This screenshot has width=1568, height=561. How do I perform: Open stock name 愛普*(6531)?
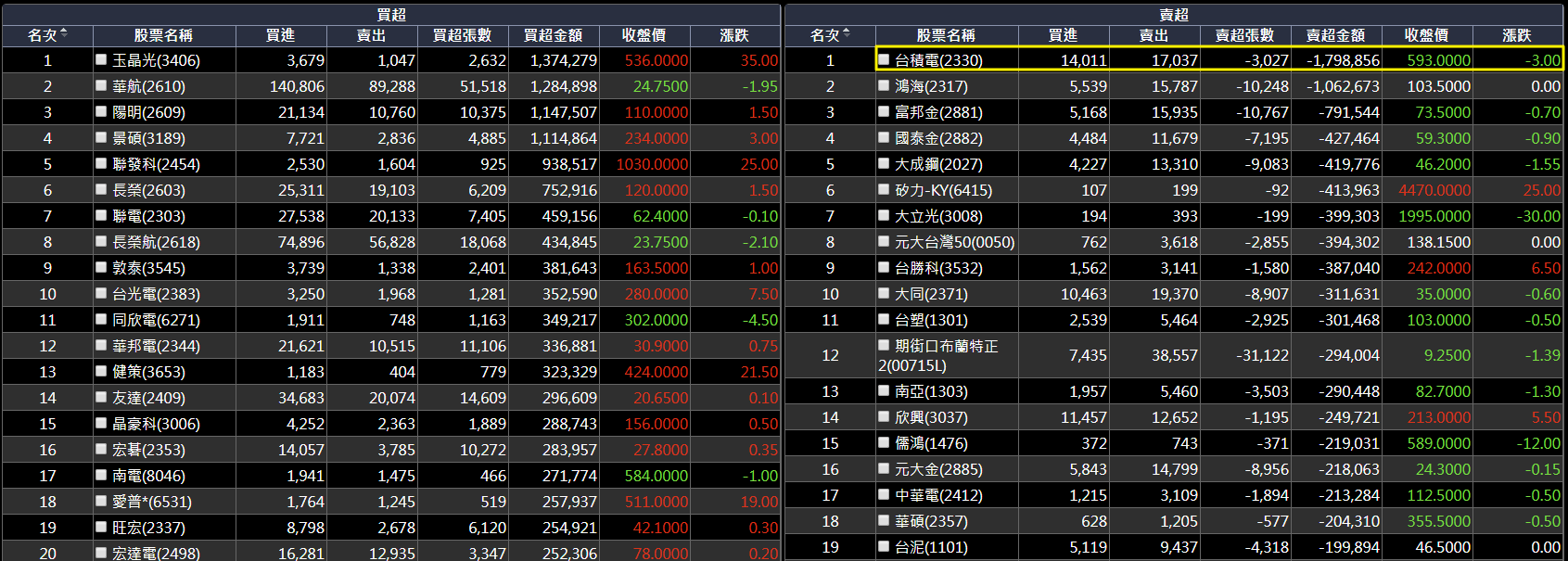[x=152, y=502]
